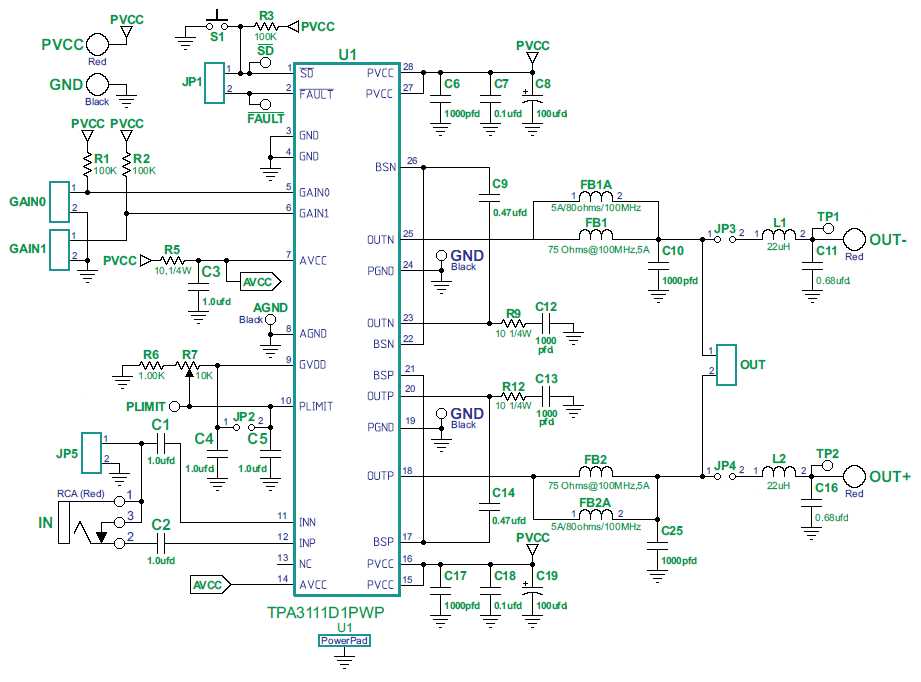Viewport: 921px width, 682px height.
Task: Click the R2 100K pull-up resistor
Action: pos(126,165)
